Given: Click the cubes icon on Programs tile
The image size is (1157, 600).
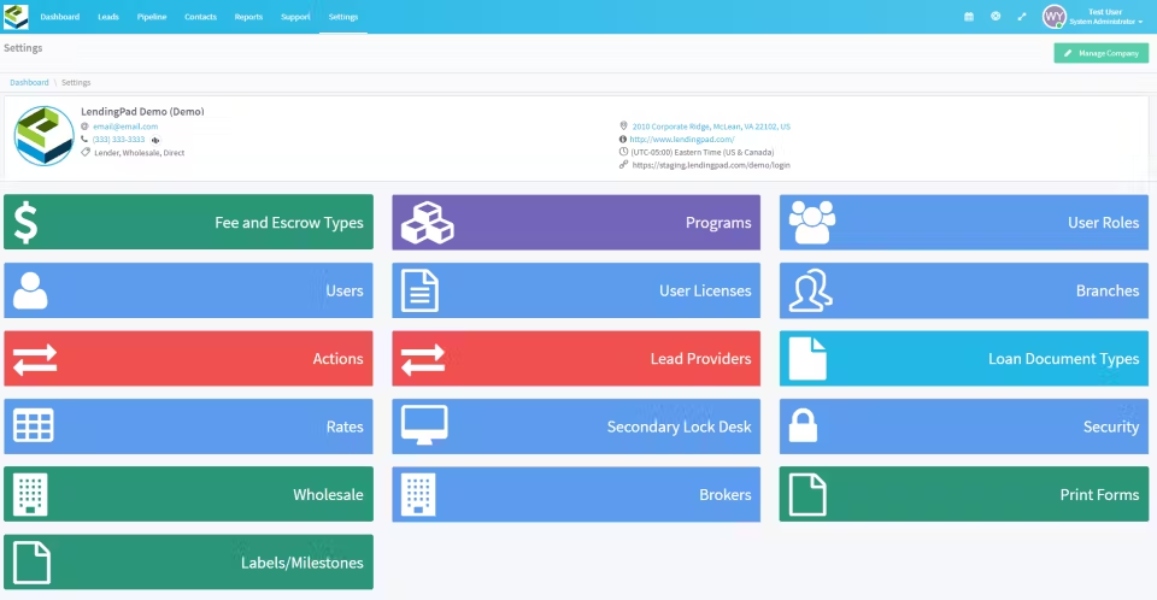Looking at the screenshot, I should coord(427,222).
